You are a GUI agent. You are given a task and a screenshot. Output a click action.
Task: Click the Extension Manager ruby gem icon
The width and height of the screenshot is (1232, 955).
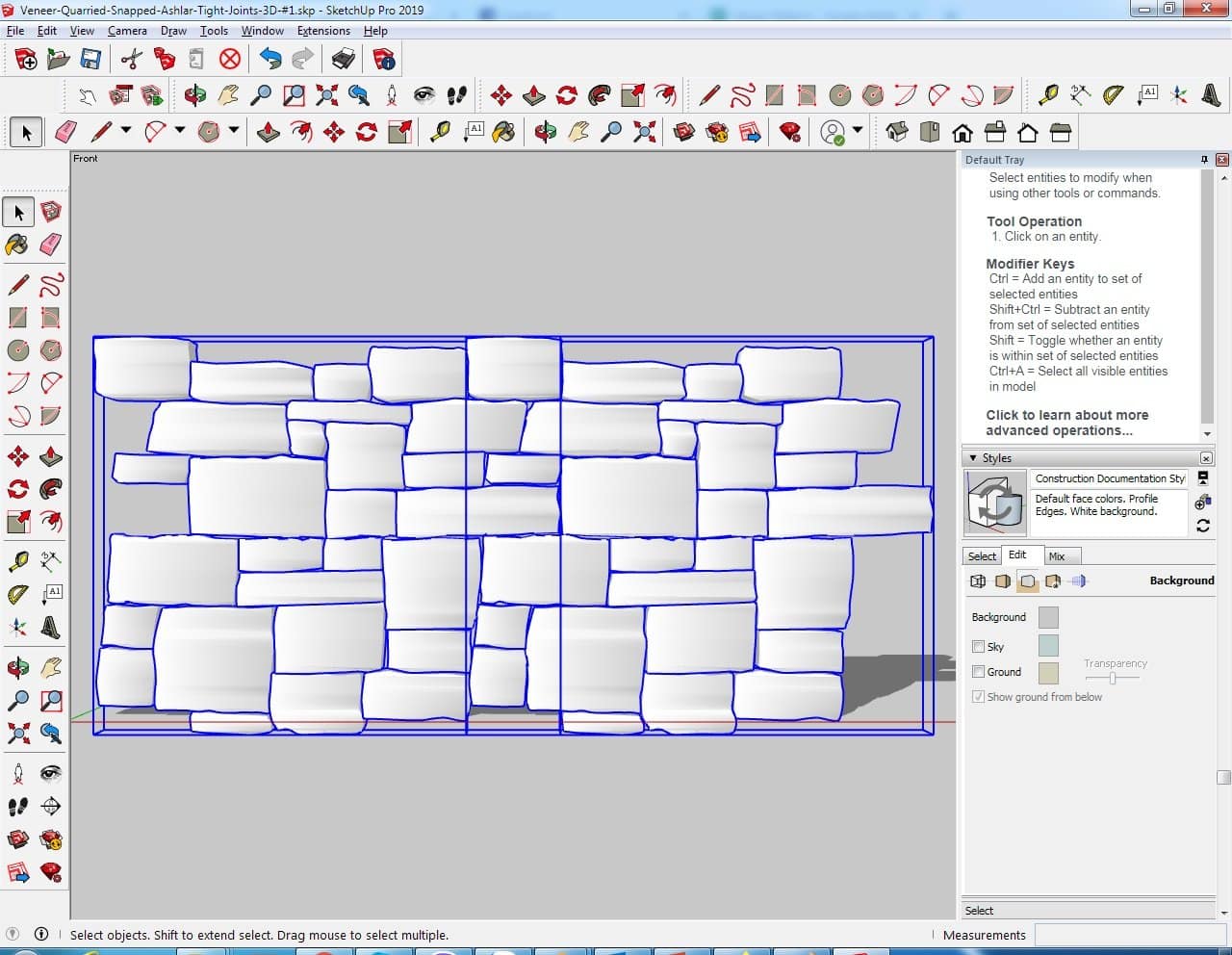tap(790, 132)
